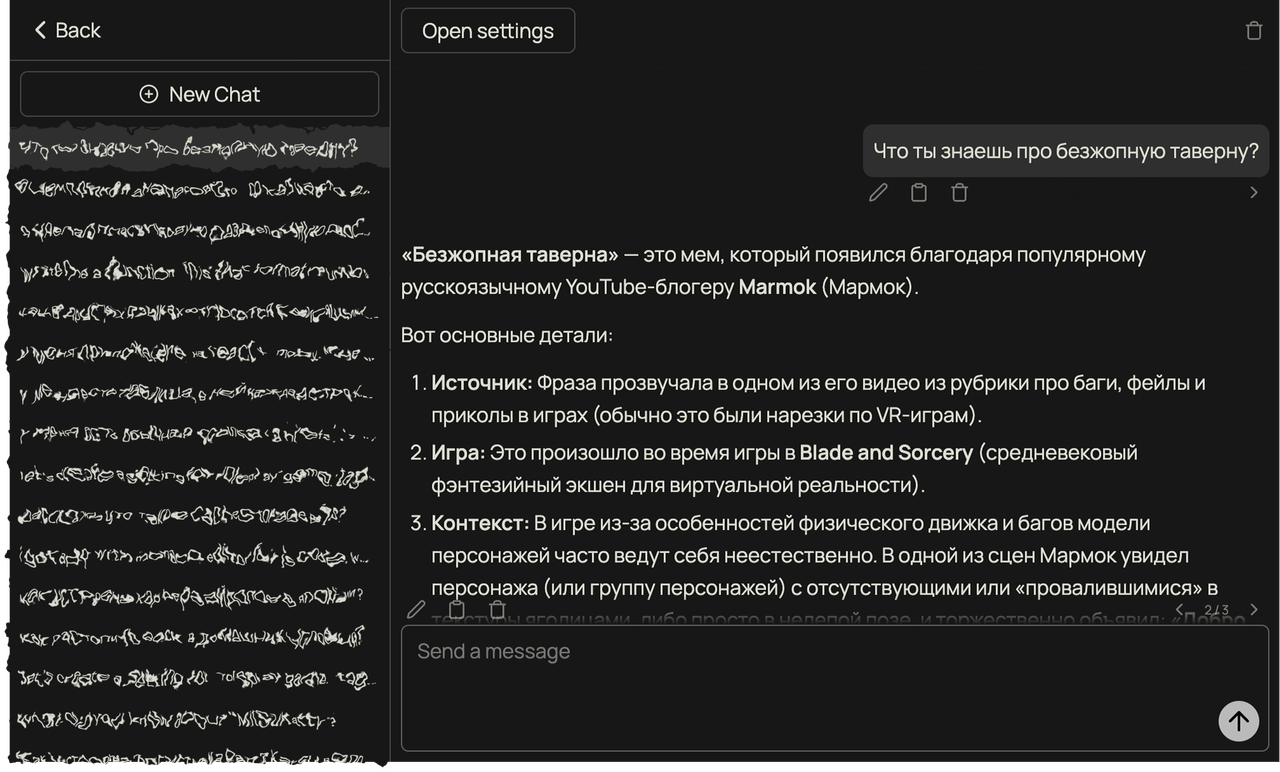
Task: Edit the assistant reply with pencil icon
Action: tap(417, 609)
